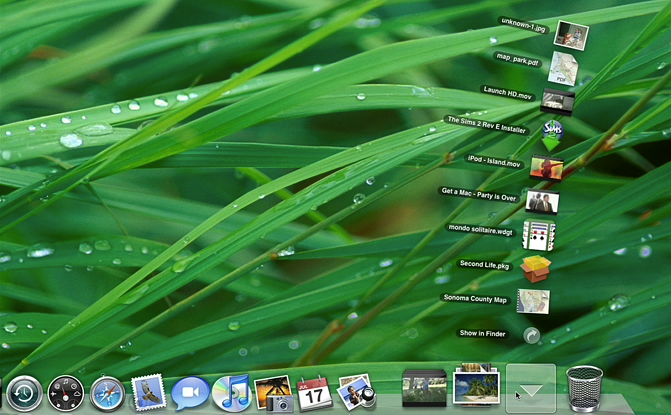Open Mail stamp icon in Dock
671x415 pixels.
click(148, 392)
